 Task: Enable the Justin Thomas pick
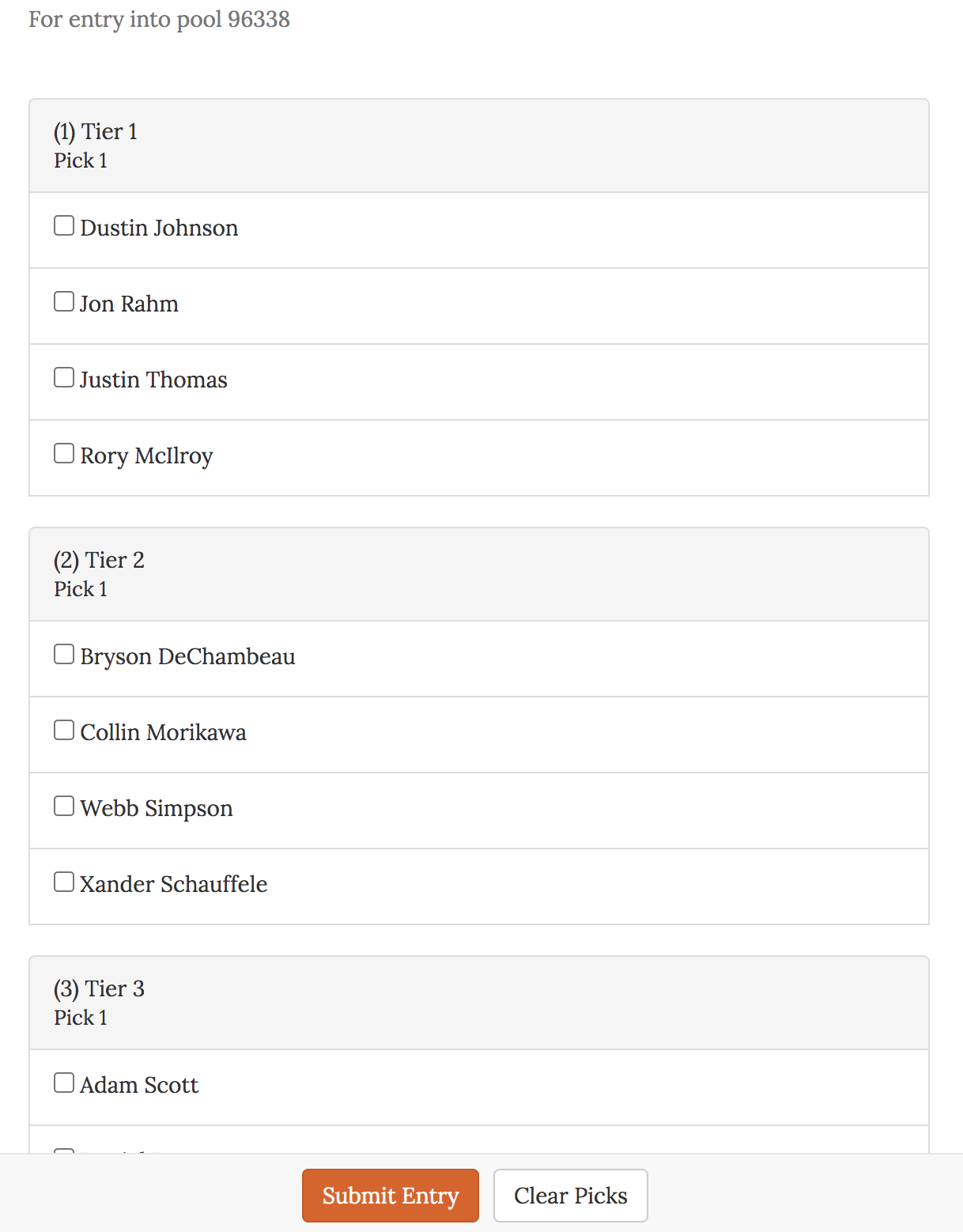click(x=63, y=377)
